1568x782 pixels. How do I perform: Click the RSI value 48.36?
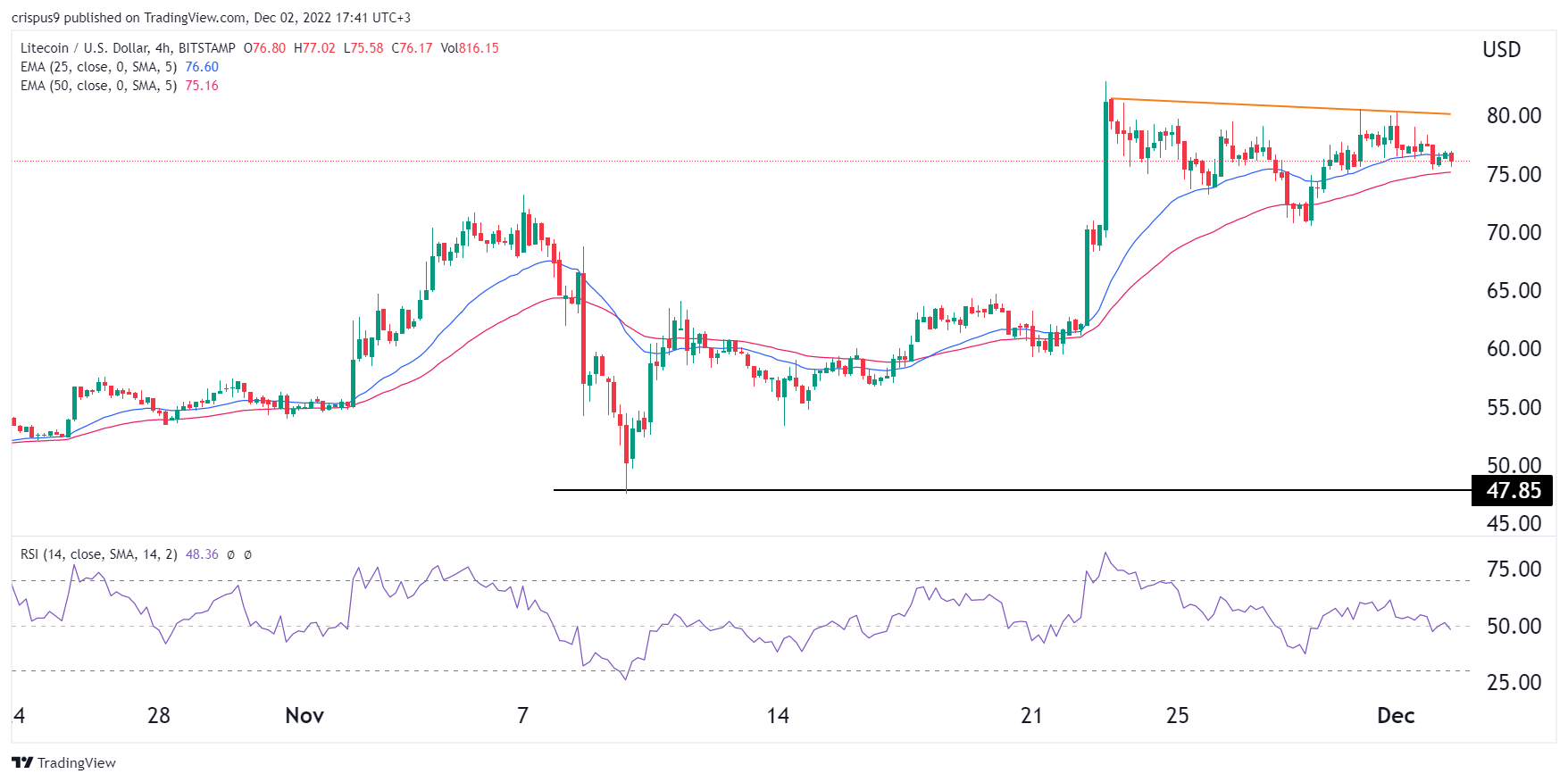pyautogui.click(x=202, y=554)
